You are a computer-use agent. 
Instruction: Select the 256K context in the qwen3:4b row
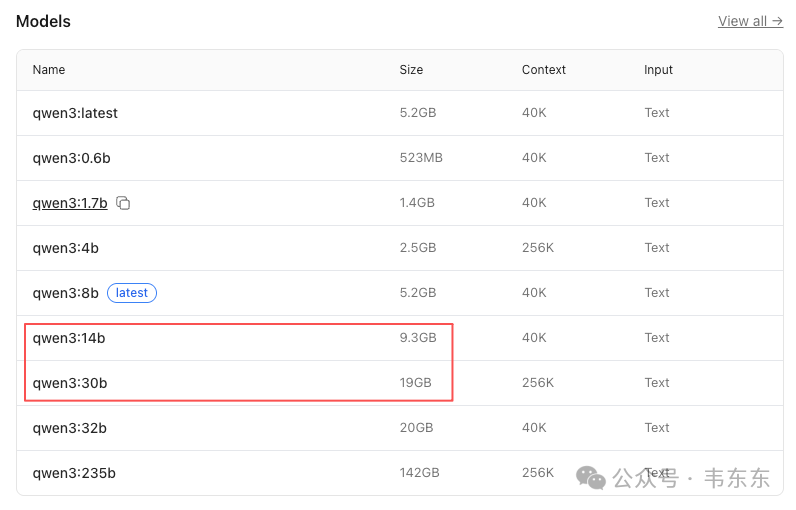pos(538,248)
